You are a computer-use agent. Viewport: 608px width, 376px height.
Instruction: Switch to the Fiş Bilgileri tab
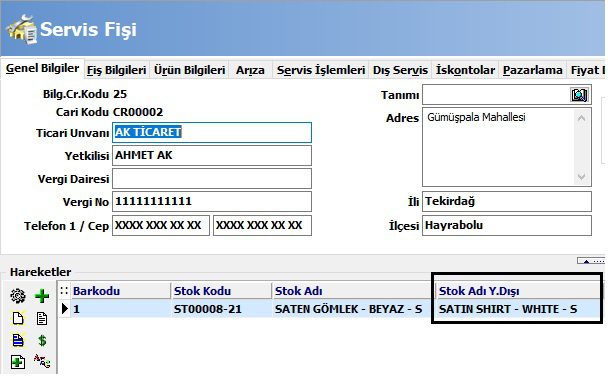pyautogui.click(x=116, y=70)
